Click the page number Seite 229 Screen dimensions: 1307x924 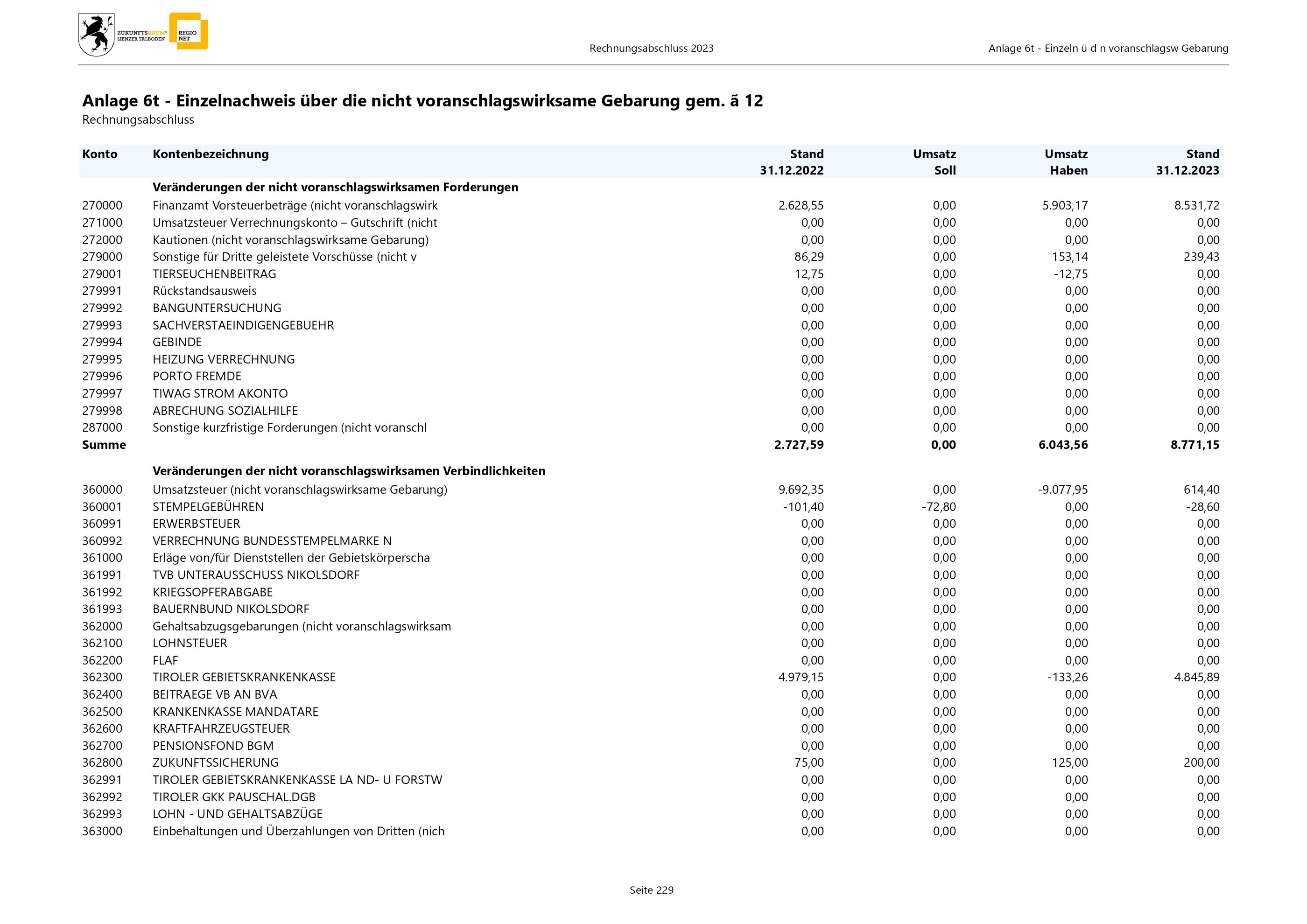[651, 890]
